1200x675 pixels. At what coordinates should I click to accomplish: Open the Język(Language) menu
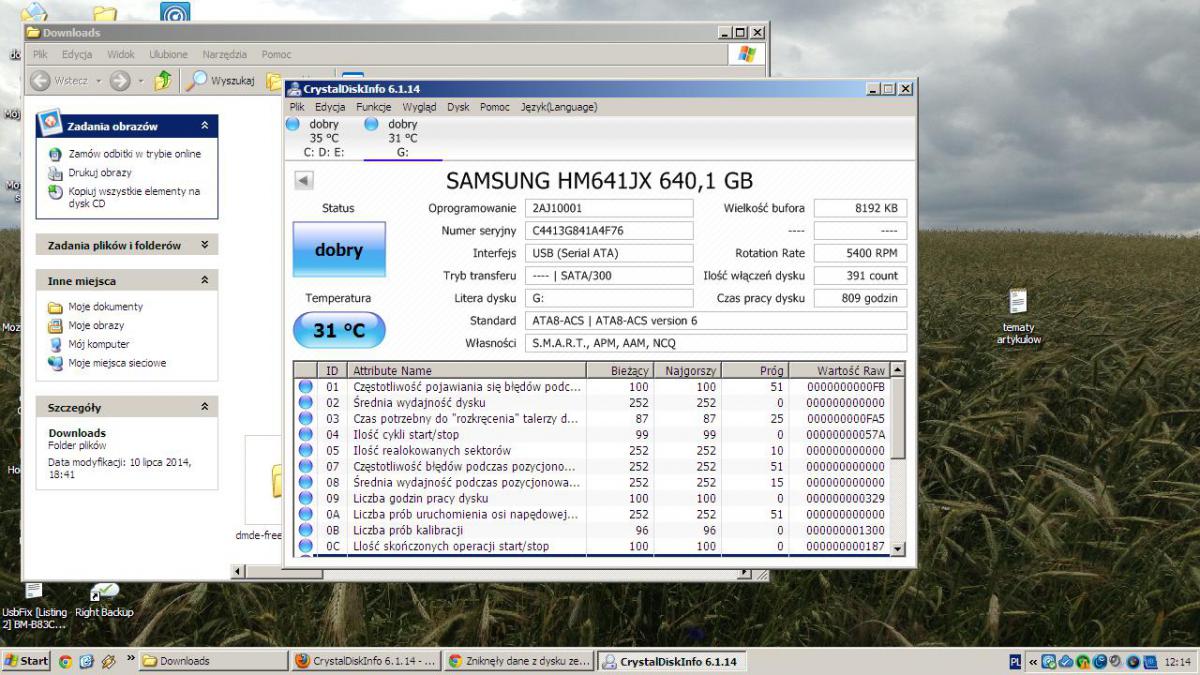coord(559,107)
